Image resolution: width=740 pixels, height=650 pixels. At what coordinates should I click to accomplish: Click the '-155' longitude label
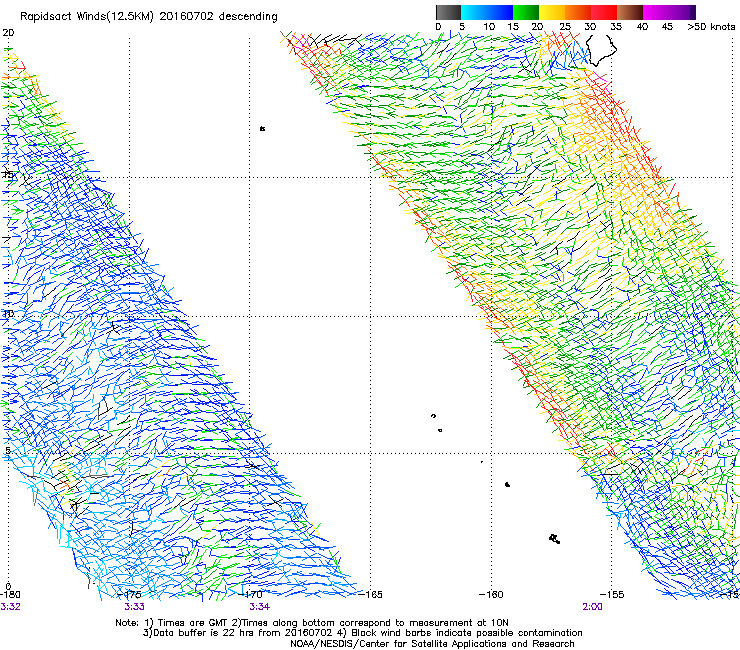612,594
